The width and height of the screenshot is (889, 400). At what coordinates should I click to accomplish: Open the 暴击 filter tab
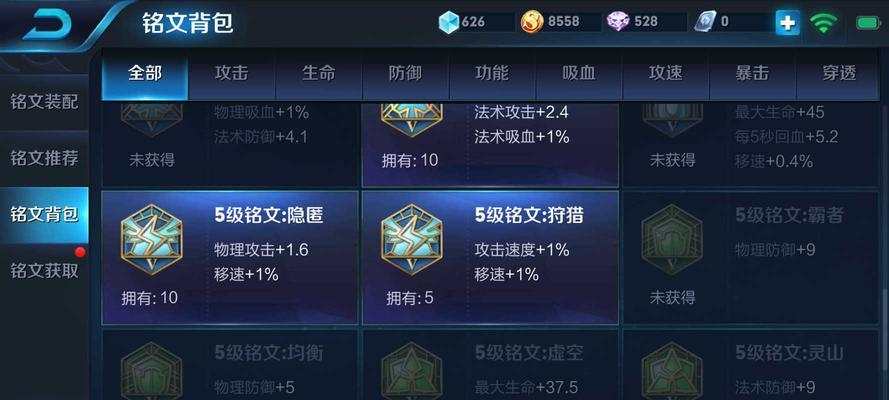coord(752,74)
